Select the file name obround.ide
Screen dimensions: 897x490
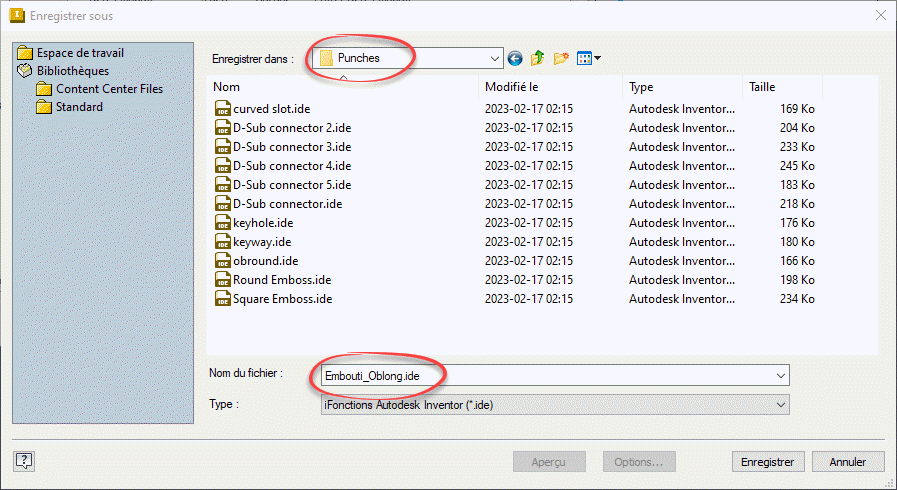tap(265, 261)
